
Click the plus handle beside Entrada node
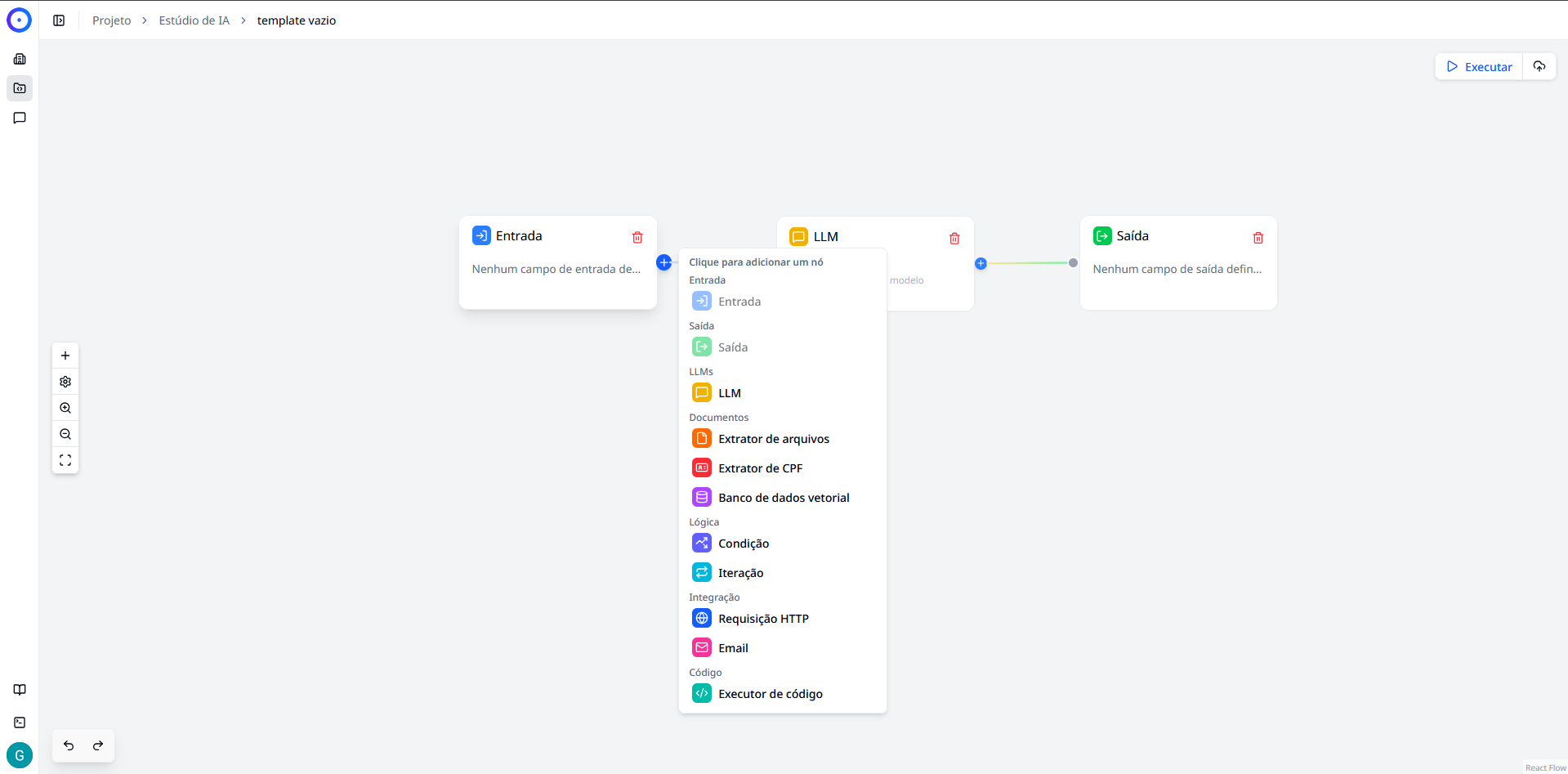point(664,262)
